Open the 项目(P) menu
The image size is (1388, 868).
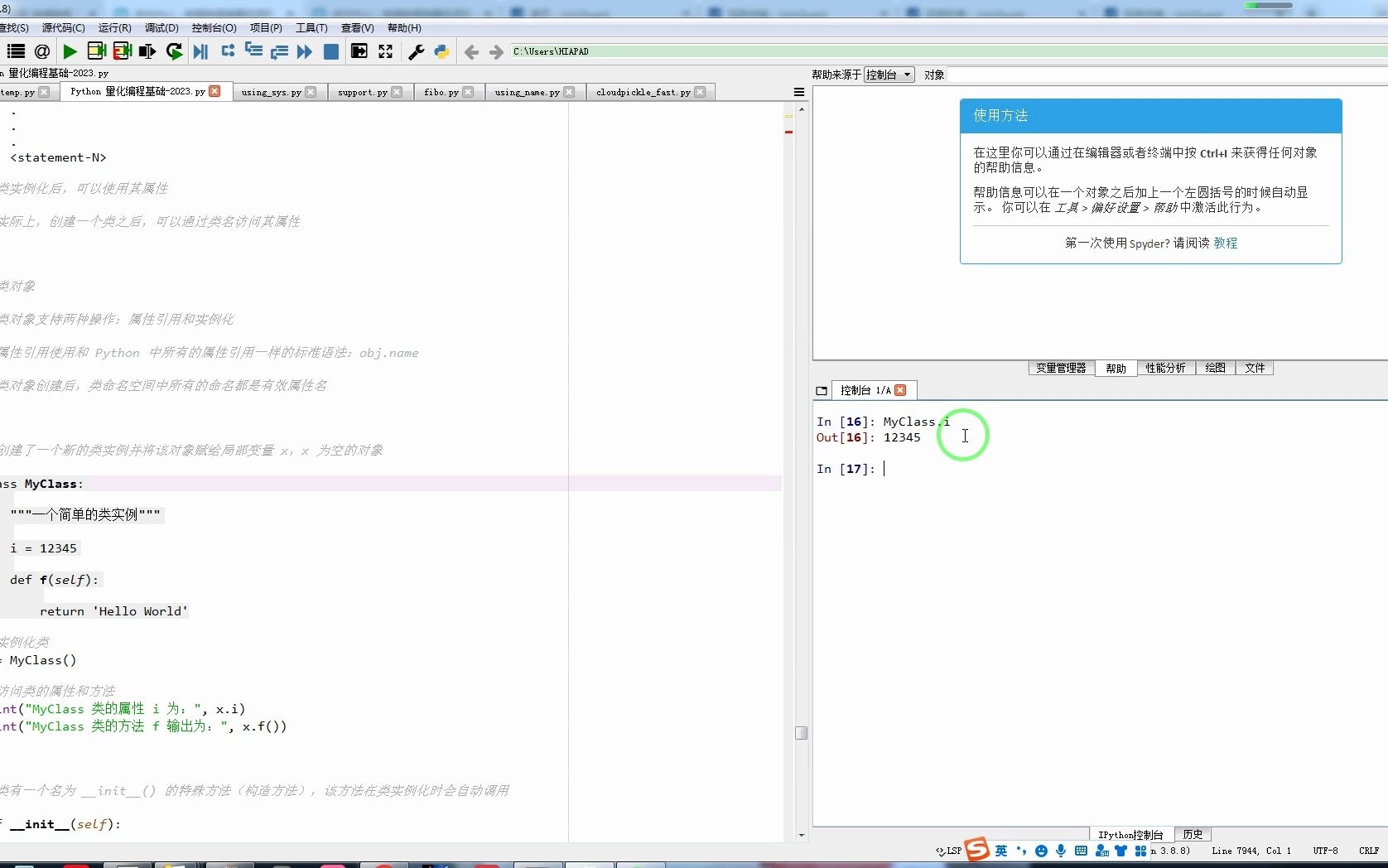pyautogui.click(x=266, y=27)
